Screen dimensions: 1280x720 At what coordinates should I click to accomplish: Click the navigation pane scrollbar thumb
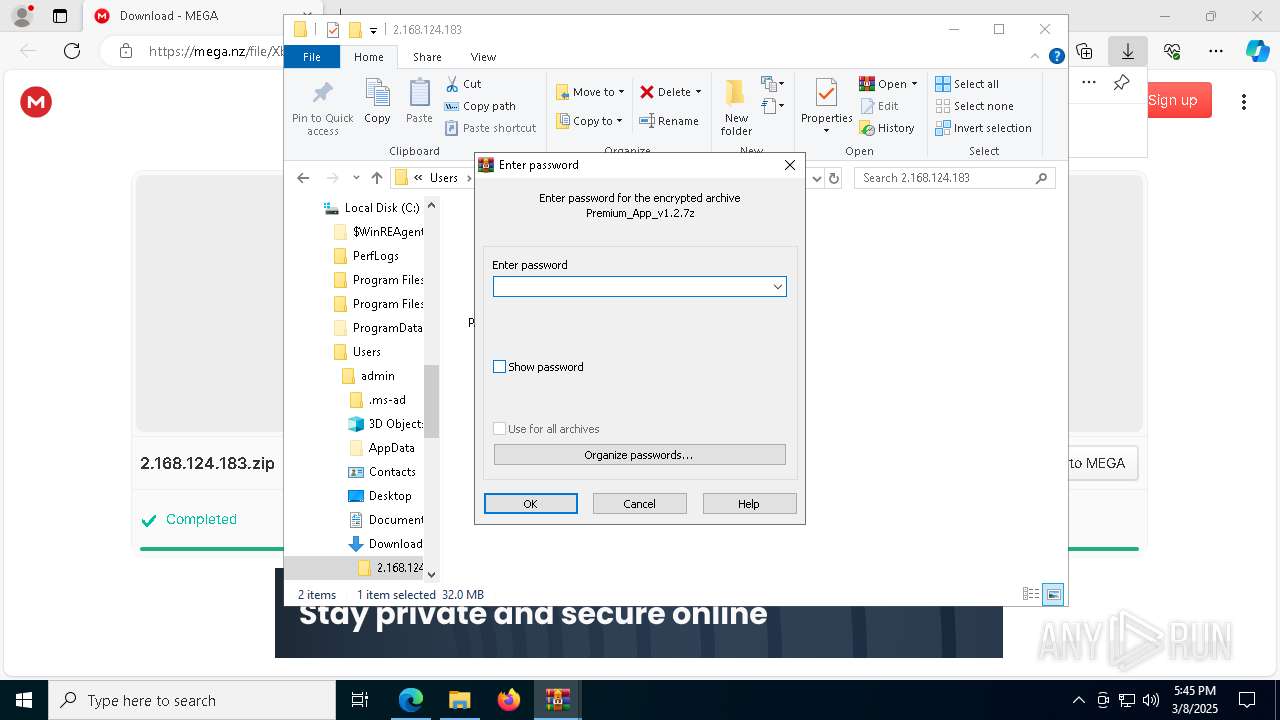click(x=431, y=401)
